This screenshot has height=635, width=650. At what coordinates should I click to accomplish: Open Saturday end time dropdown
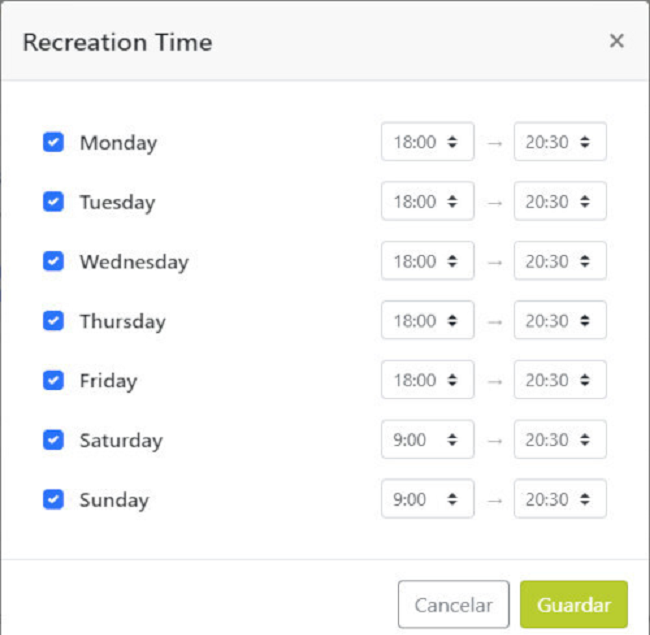pyautogui.click(x=560, y=440)
